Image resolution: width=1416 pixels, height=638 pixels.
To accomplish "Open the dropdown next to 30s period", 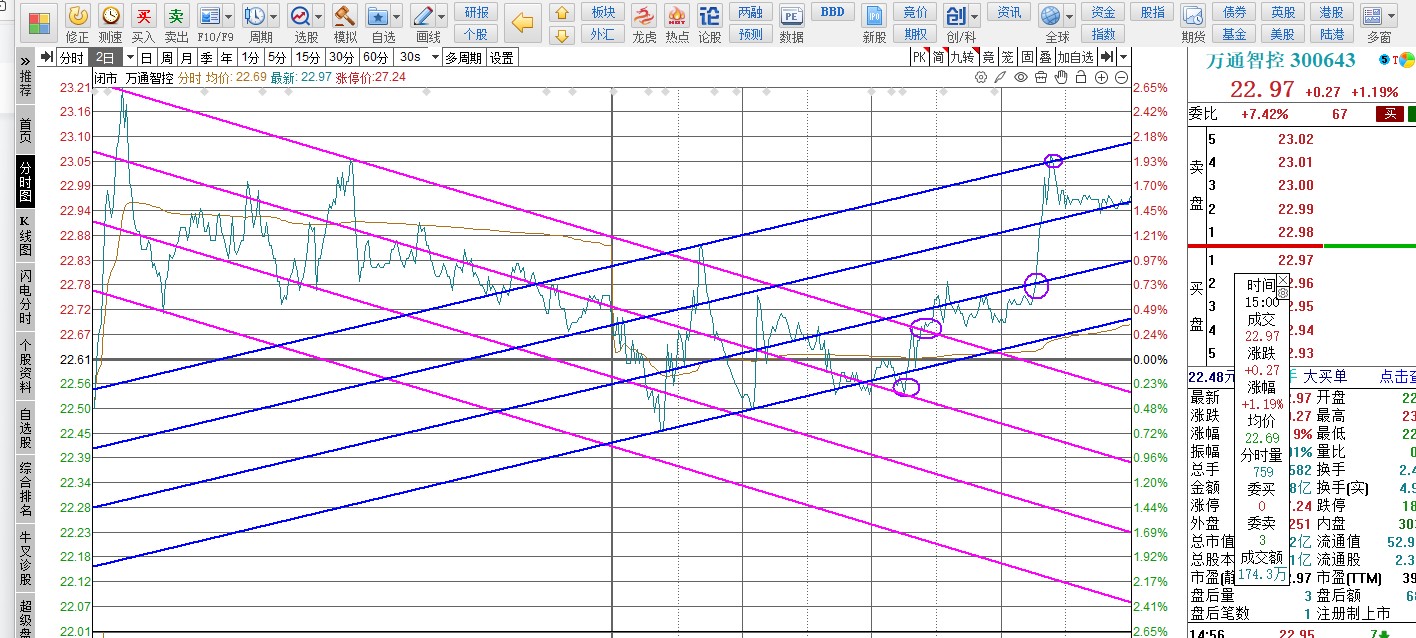I will (434, 57).
